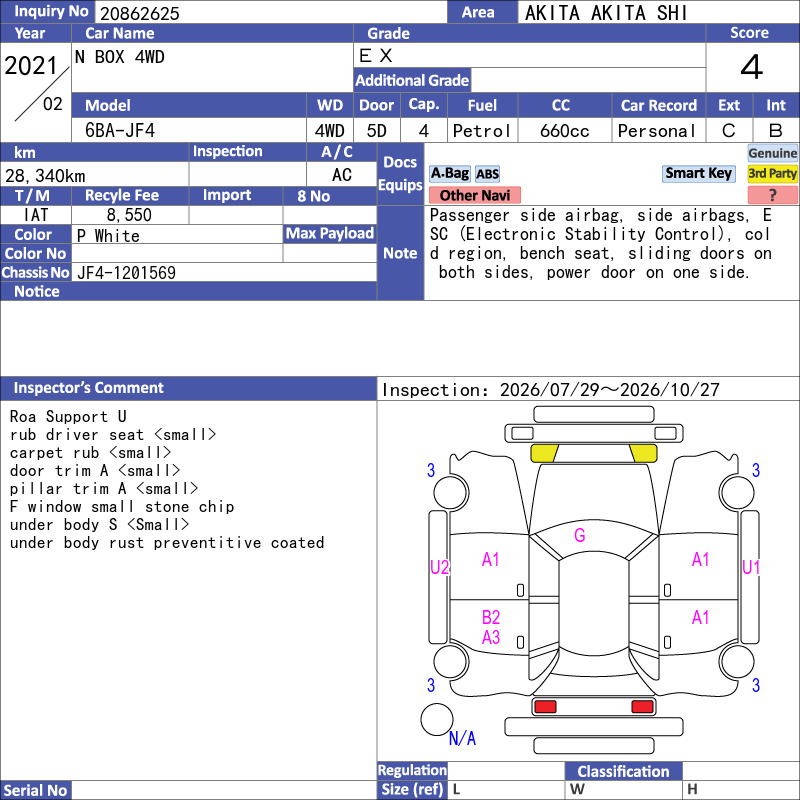The height and width of the screenshot is (800, 800).
Task: Click the left red tail light on diagram
Action: tap(545, 707)
